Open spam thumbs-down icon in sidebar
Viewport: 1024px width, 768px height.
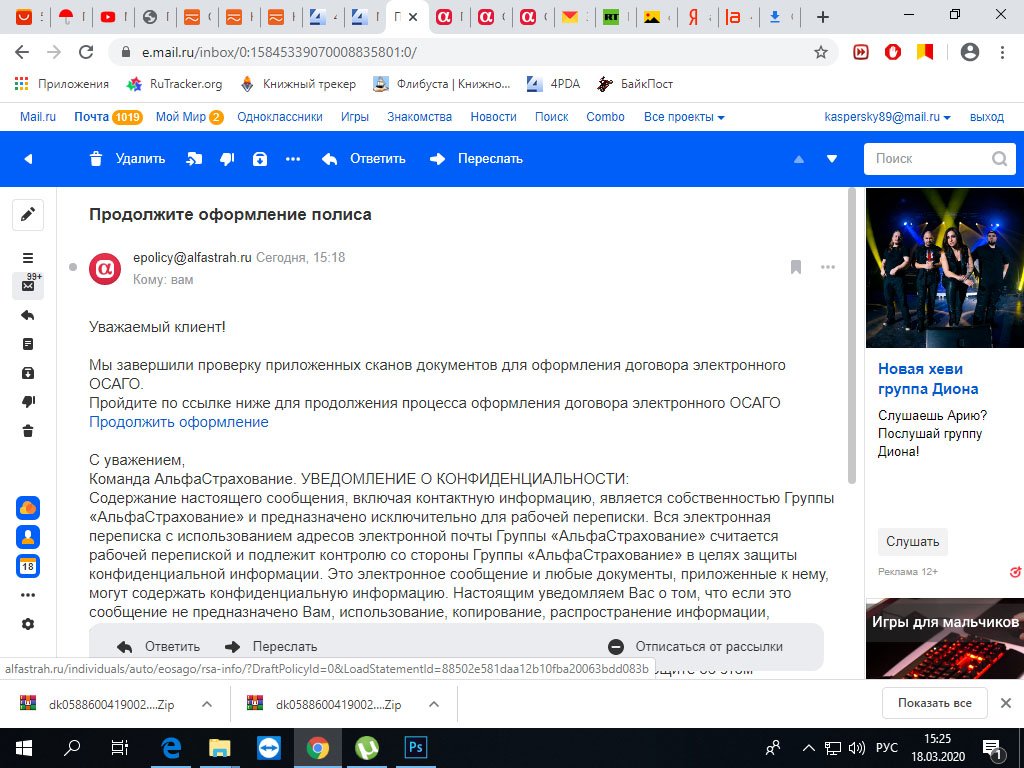(x=28, y=402)
